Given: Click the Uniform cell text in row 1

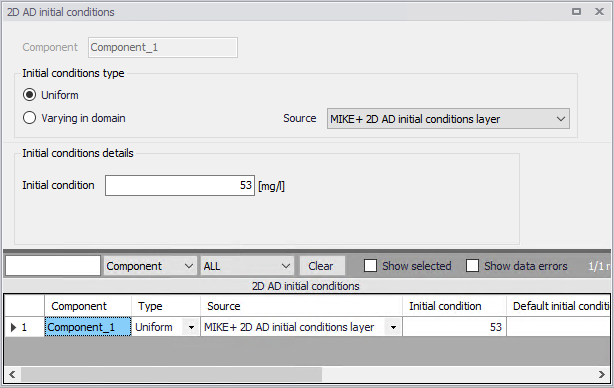Looking at the screenshot, I should pos(154,327).
